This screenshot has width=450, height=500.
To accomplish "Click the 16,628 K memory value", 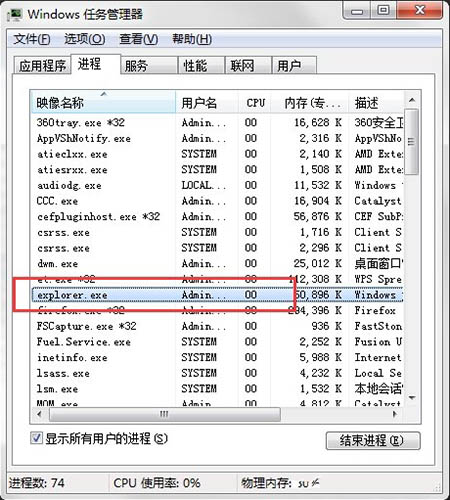I will [318, 123].
